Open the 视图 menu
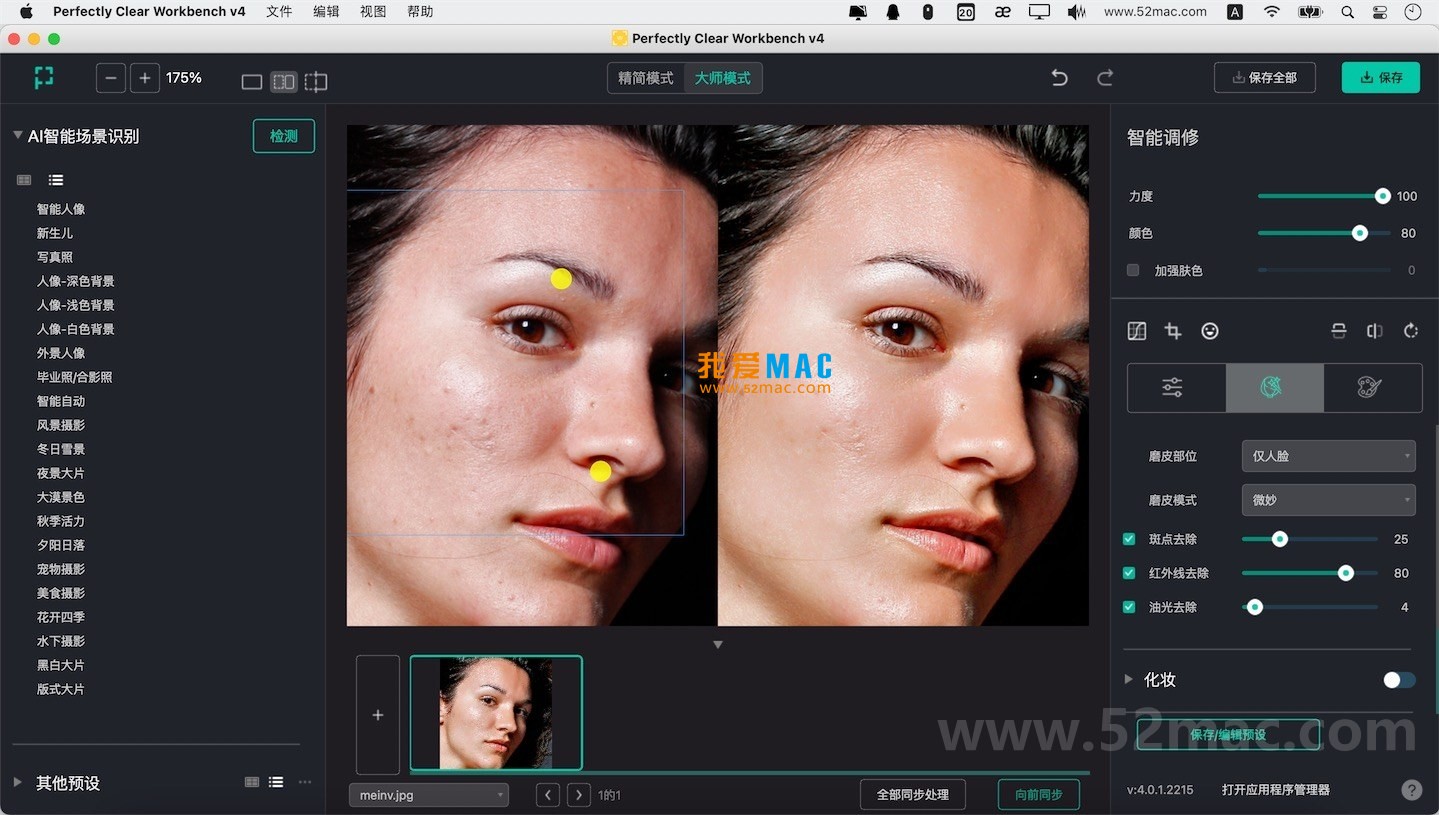Viewport: 1439px width, 815px height. click(x=373, y=12)
